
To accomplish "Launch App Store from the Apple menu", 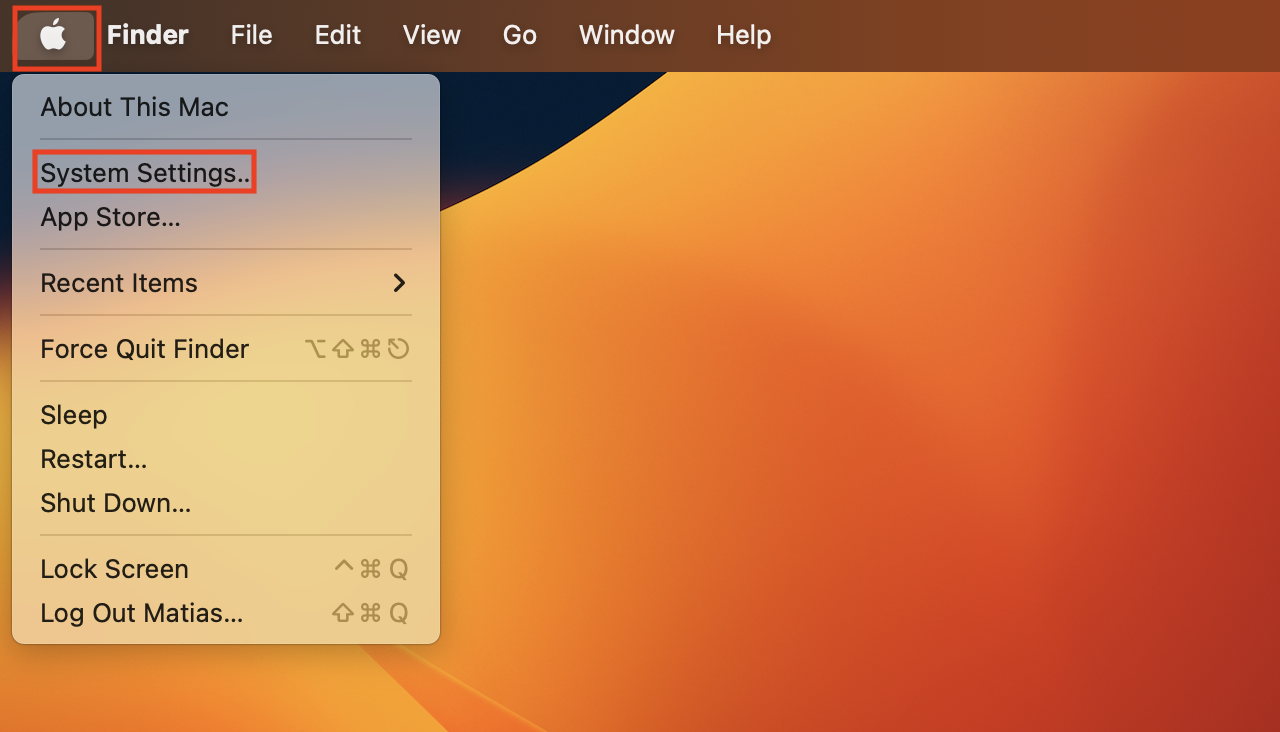I will click(110, 217).
